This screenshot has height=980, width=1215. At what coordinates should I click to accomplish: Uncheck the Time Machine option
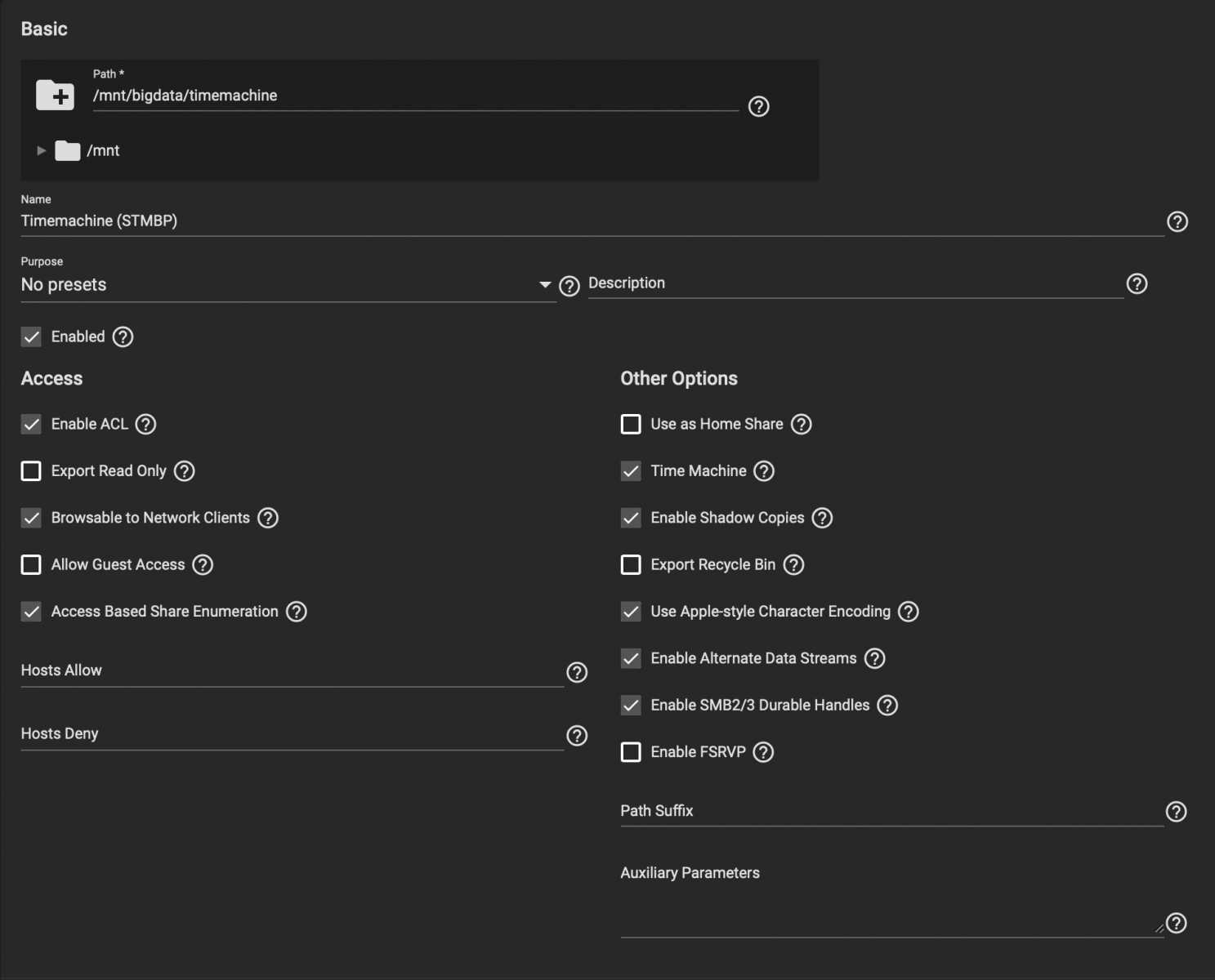631,471
